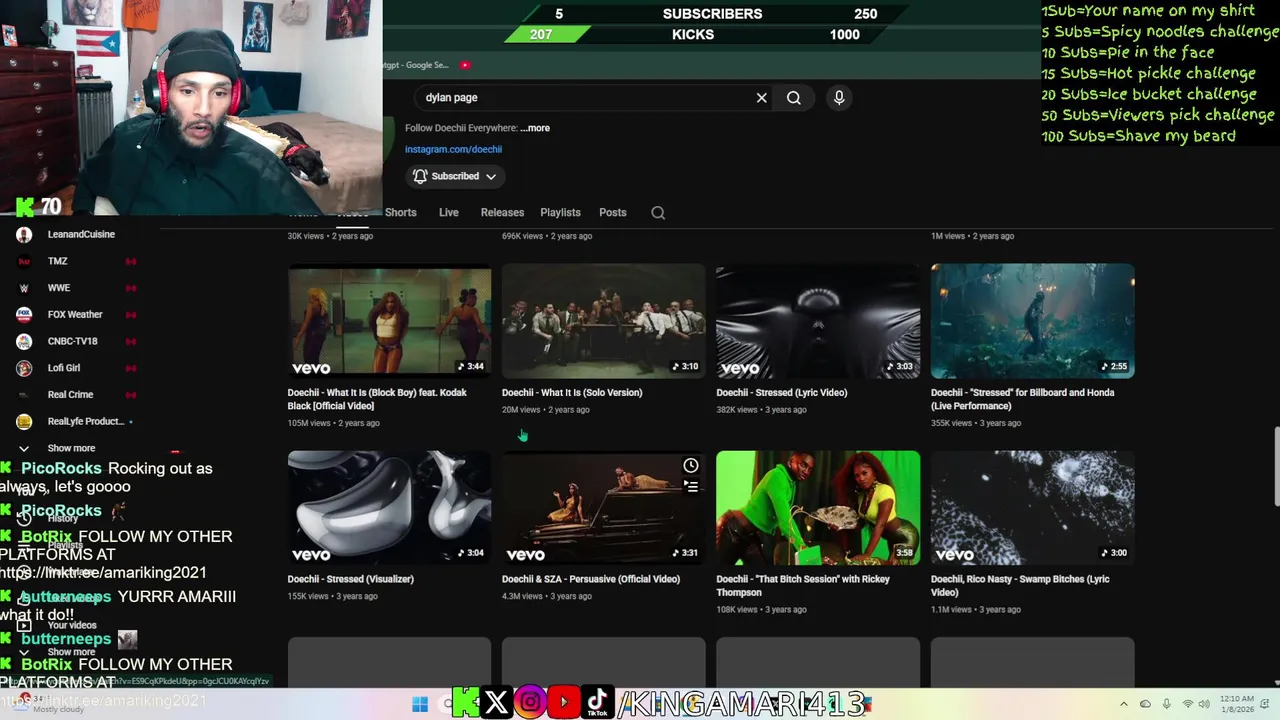Viewport: 1280px width, 720px height.
Task: Switch to the Shorts tab
Action: [400, 212]
